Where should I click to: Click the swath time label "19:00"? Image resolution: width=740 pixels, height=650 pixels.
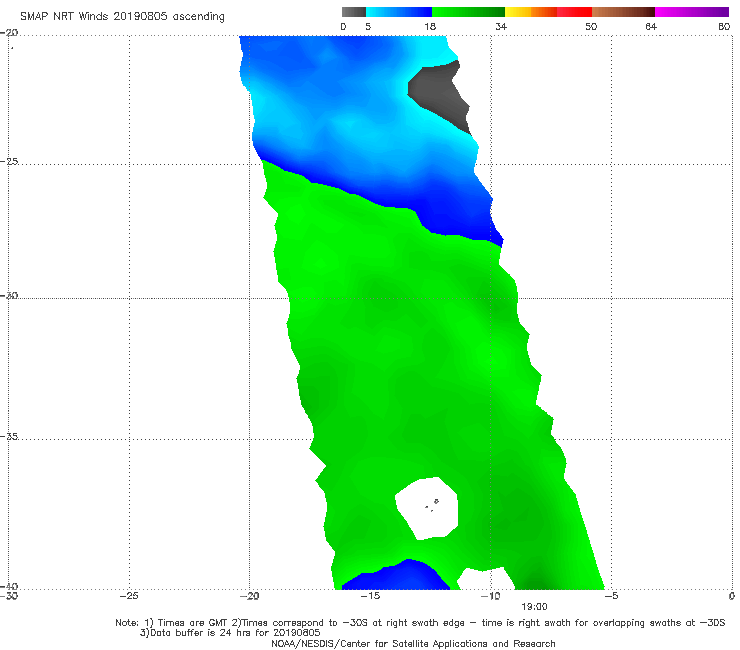(534, 607)
